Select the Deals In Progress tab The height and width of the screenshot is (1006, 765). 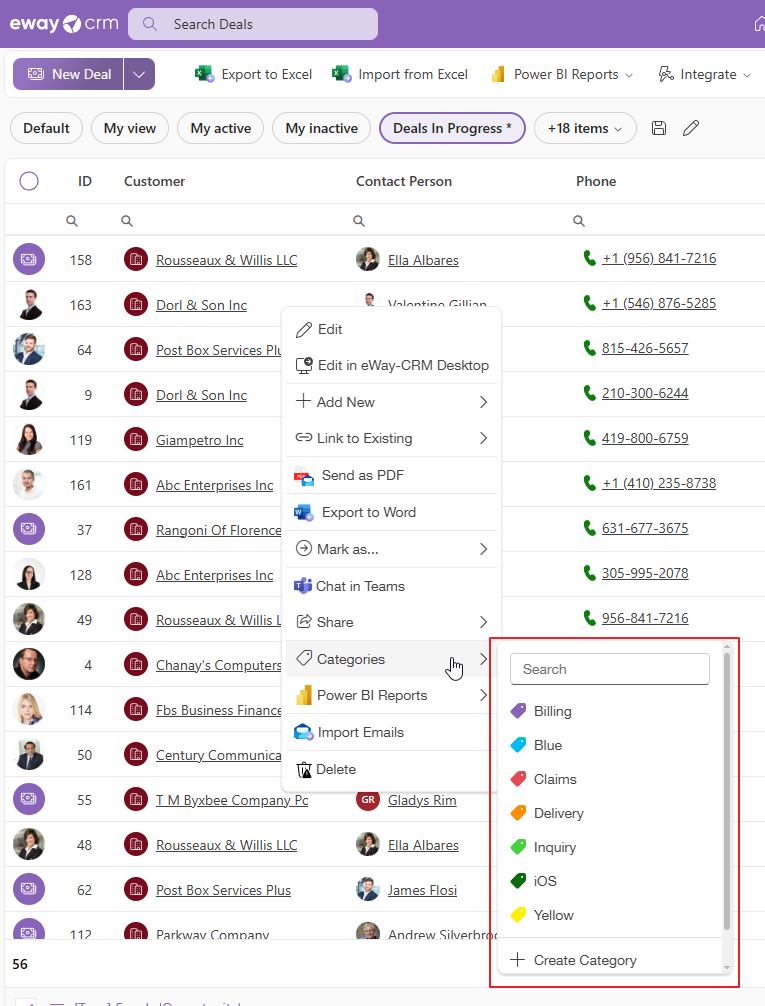(452, 128)
